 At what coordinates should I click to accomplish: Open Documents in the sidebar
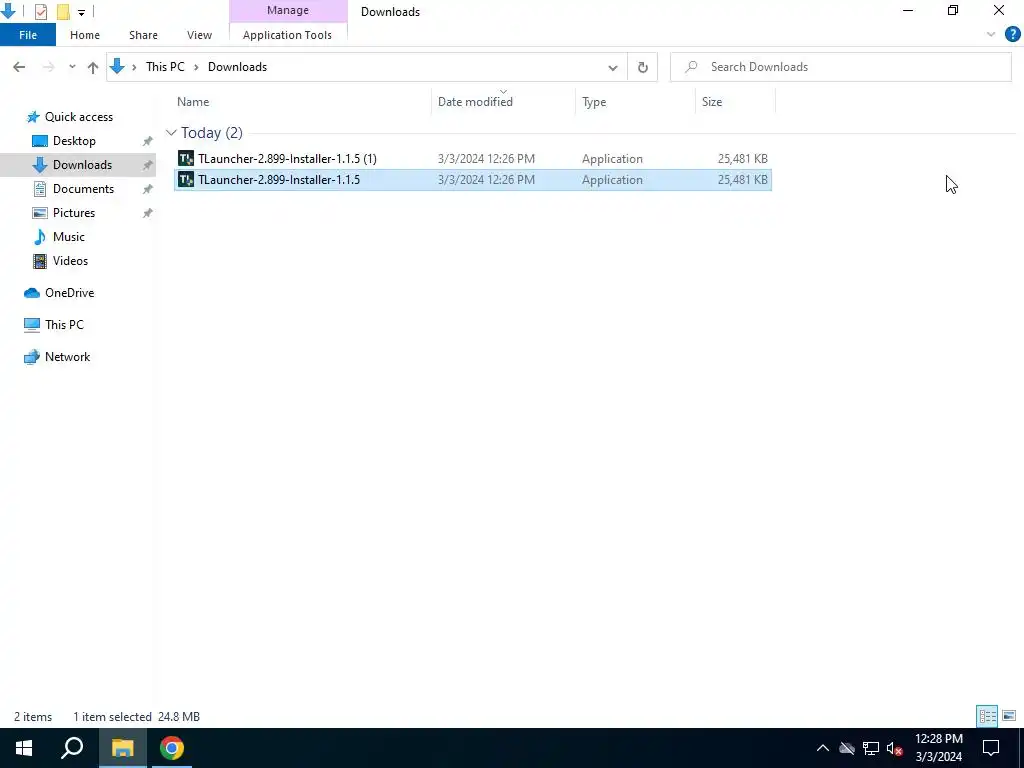point(83,189)
